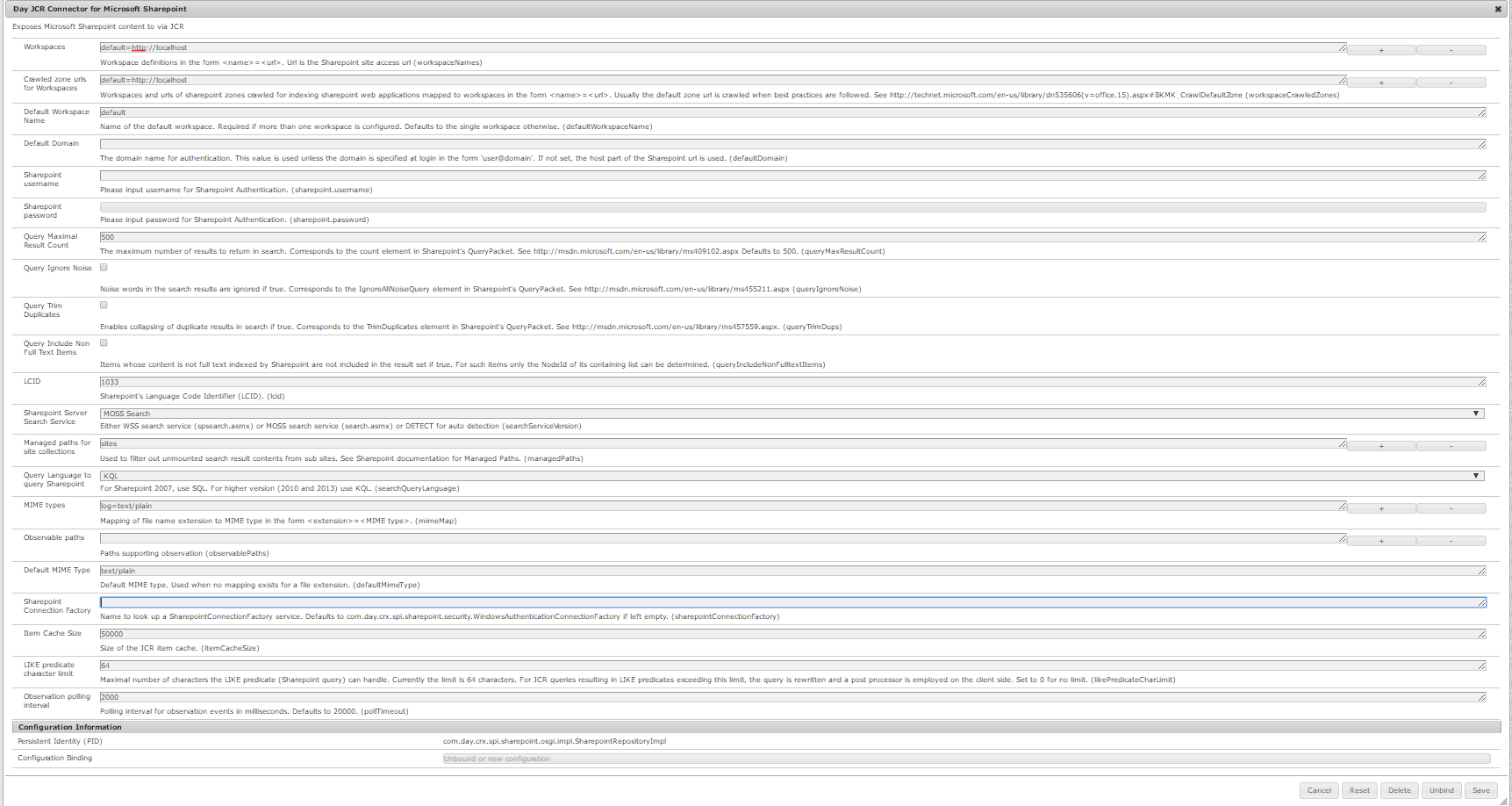Add a Managed paths entry
Image resolution: width=1512 pixels, height=806 pixels.
tap(1381, 446)
